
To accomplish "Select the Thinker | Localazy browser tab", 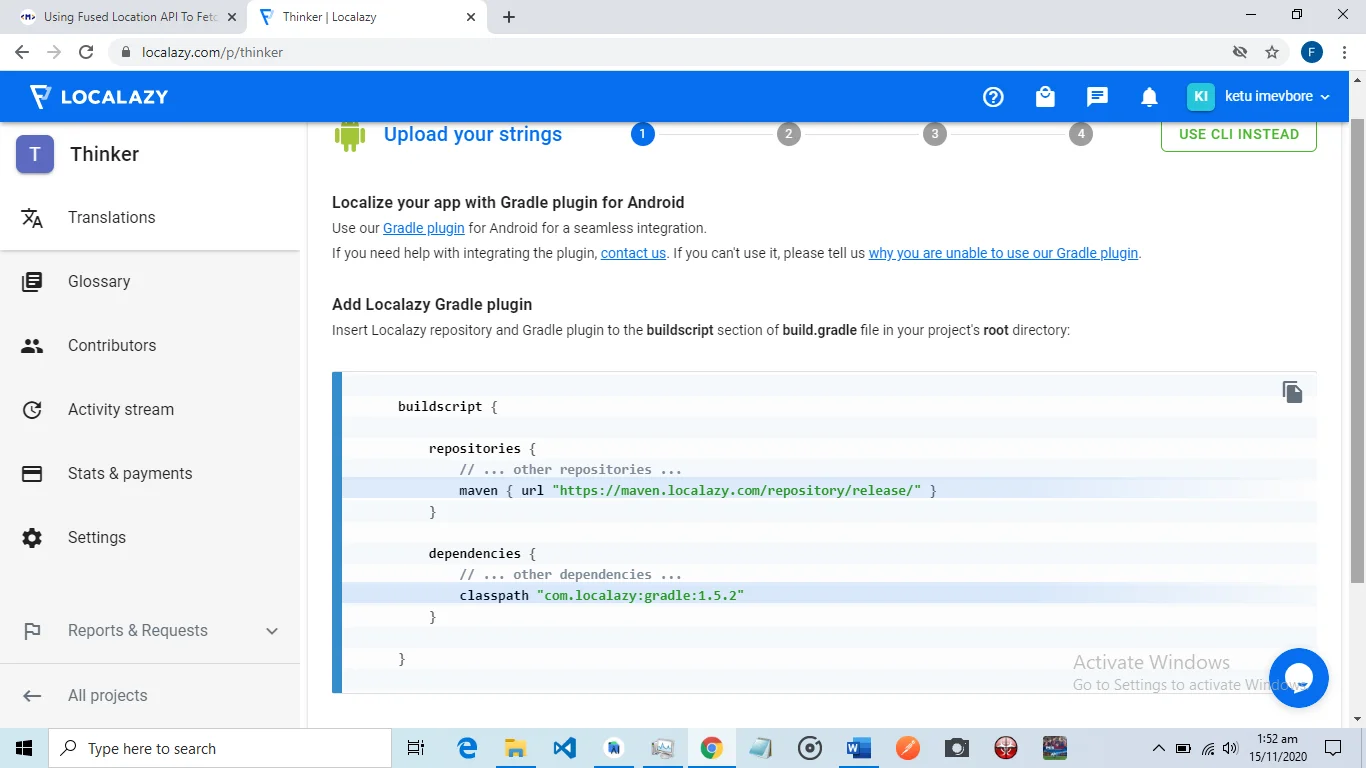I will pos(366,17).
